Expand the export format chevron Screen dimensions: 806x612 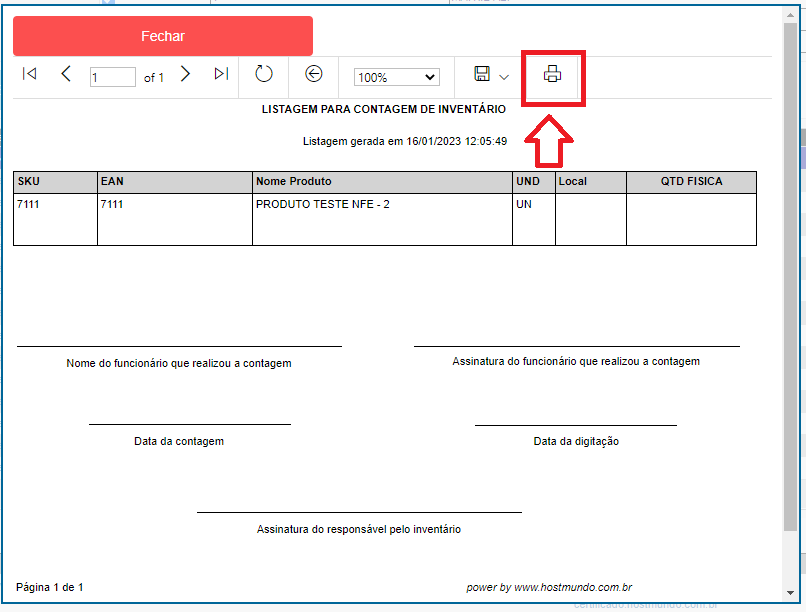point(504,77)
